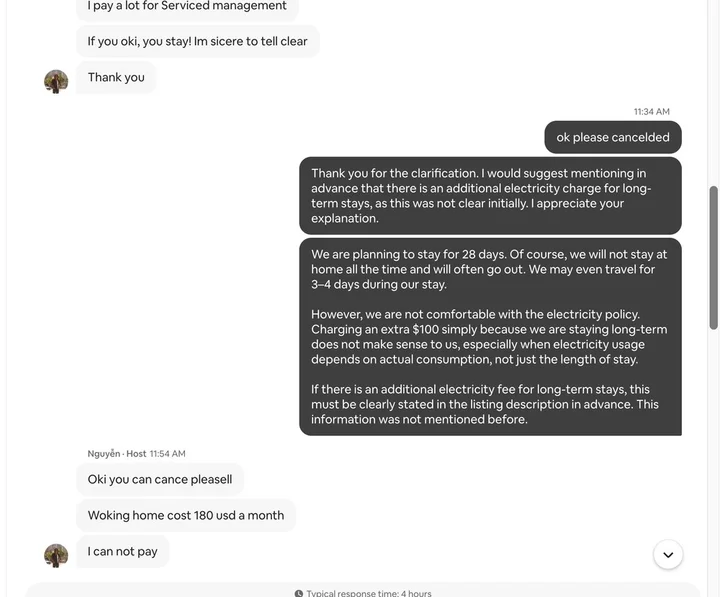
Task: Click the 'I can not pay' message
Action: point(123,551)
